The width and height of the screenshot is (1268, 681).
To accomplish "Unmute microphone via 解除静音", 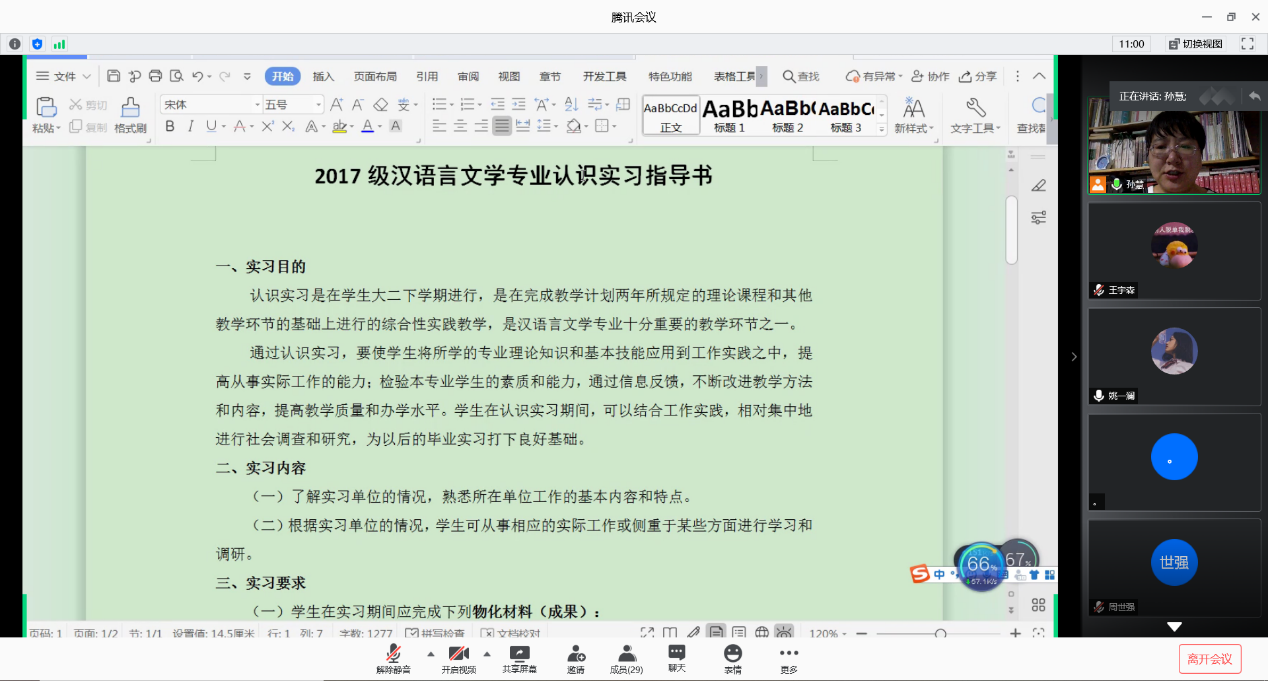I will click(x=393, y=654).
